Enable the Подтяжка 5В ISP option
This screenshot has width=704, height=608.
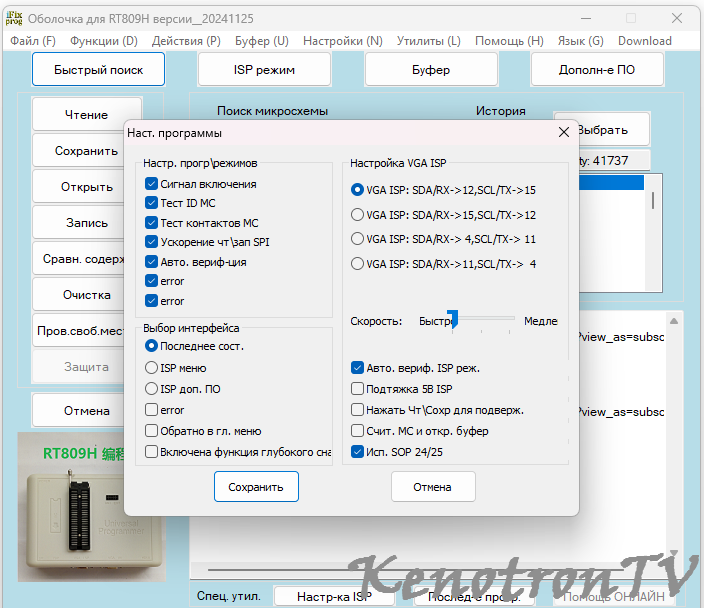tap(358, 389)
